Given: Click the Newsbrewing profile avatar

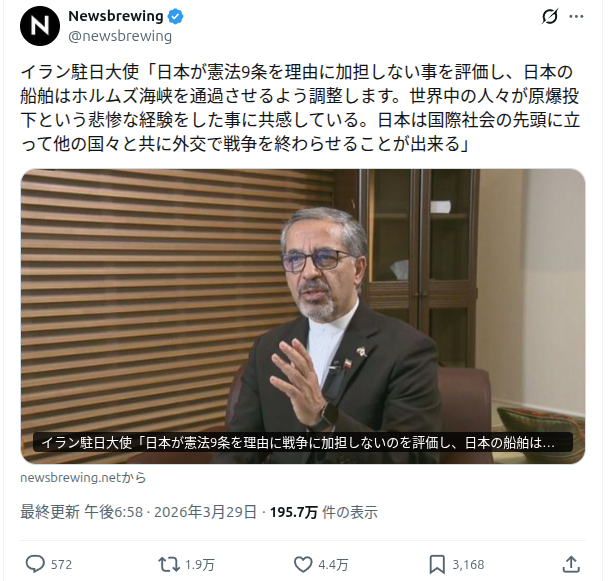Looking at the screenshot, I should 40,26.
